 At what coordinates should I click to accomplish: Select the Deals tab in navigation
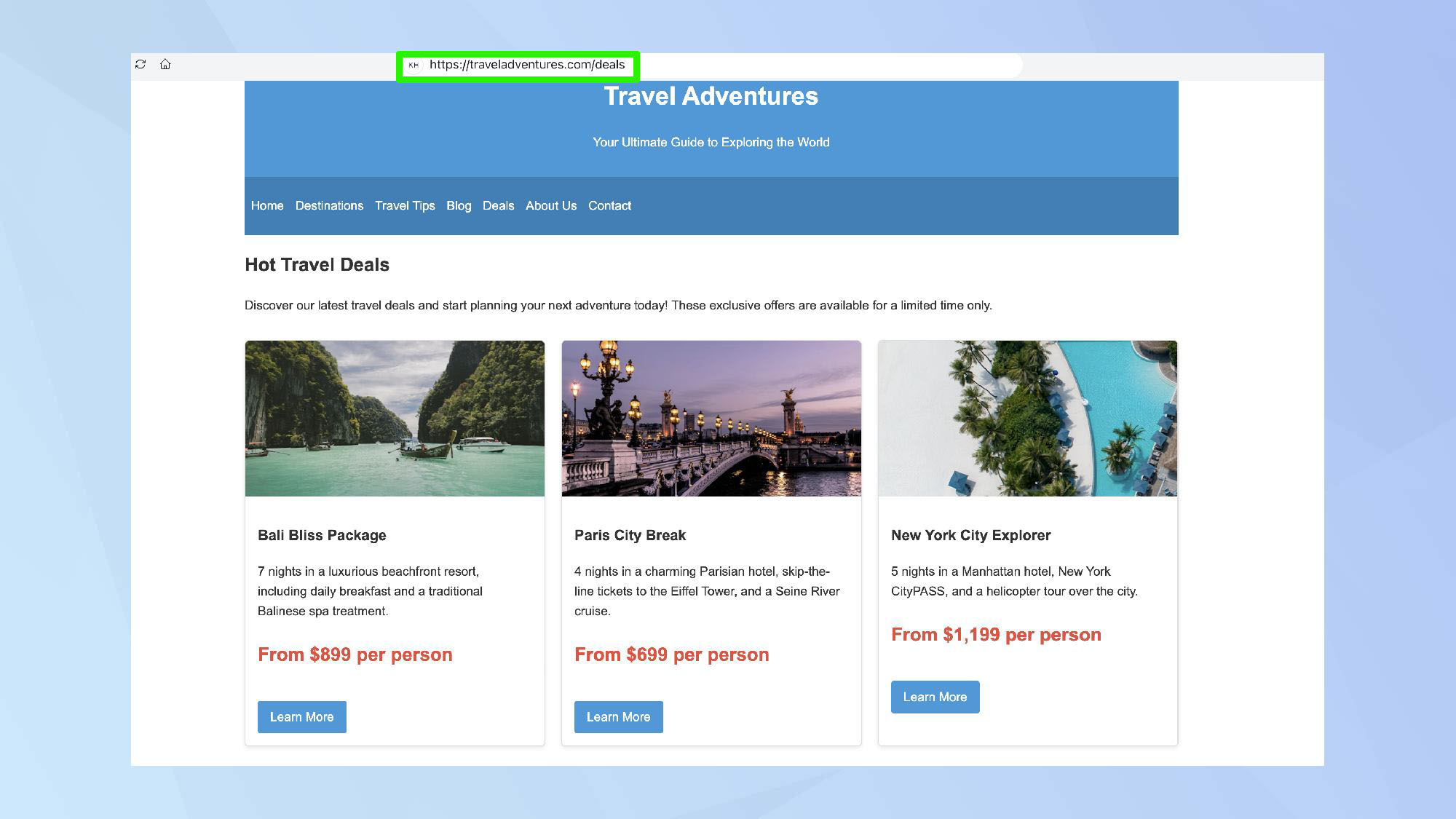[499, 205]
